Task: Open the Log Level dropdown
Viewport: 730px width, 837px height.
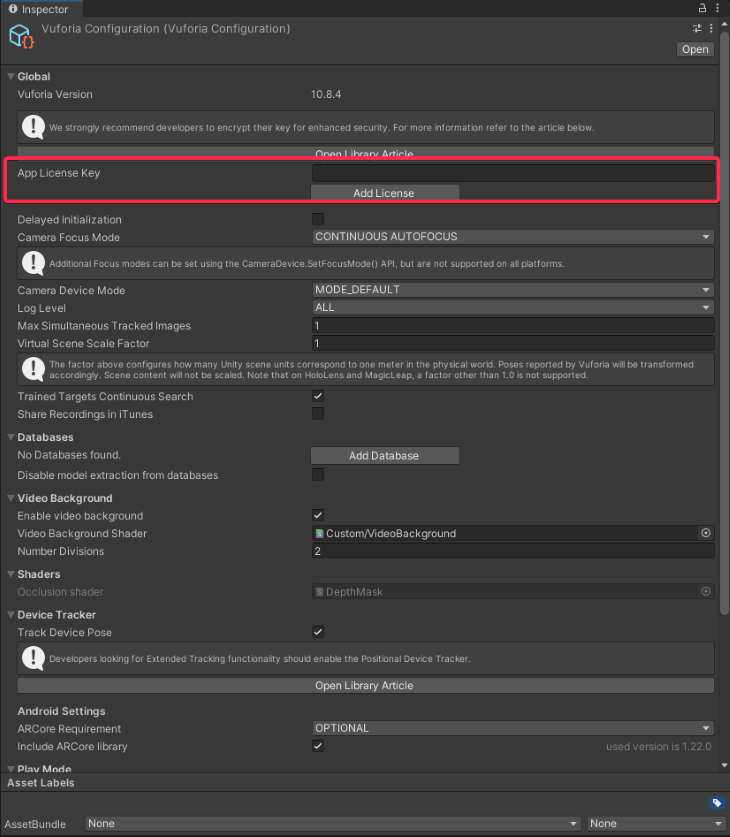Action: [x=513, y=307]
